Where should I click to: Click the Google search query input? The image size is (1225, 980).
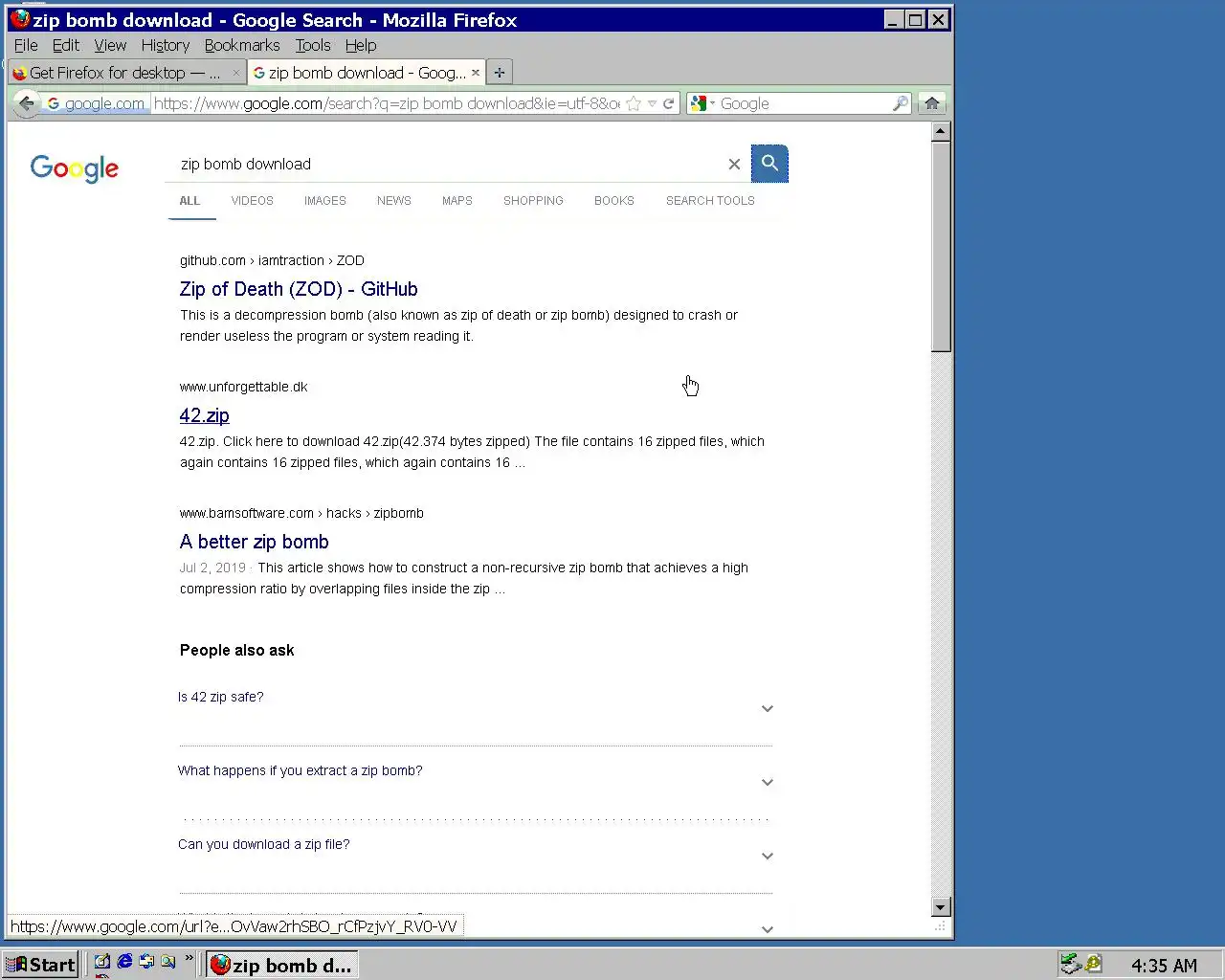pos(450,164)
